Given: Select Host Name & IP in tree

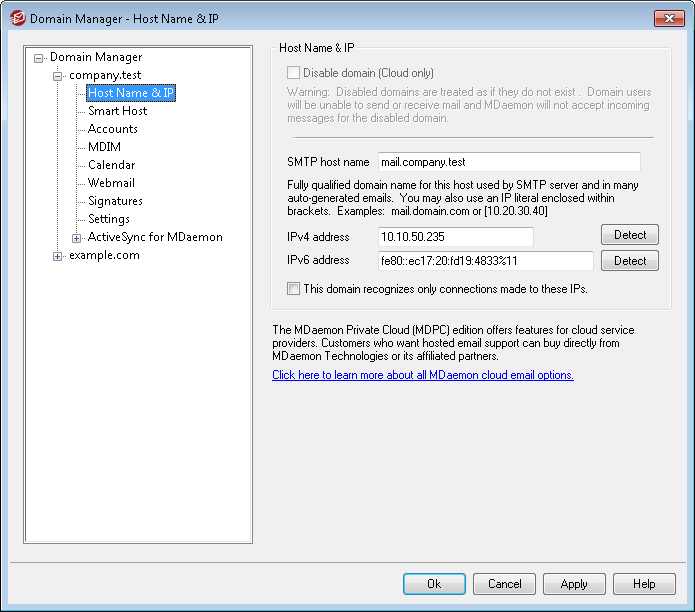Looking at the screenshot, I should [x=131, y=93].
